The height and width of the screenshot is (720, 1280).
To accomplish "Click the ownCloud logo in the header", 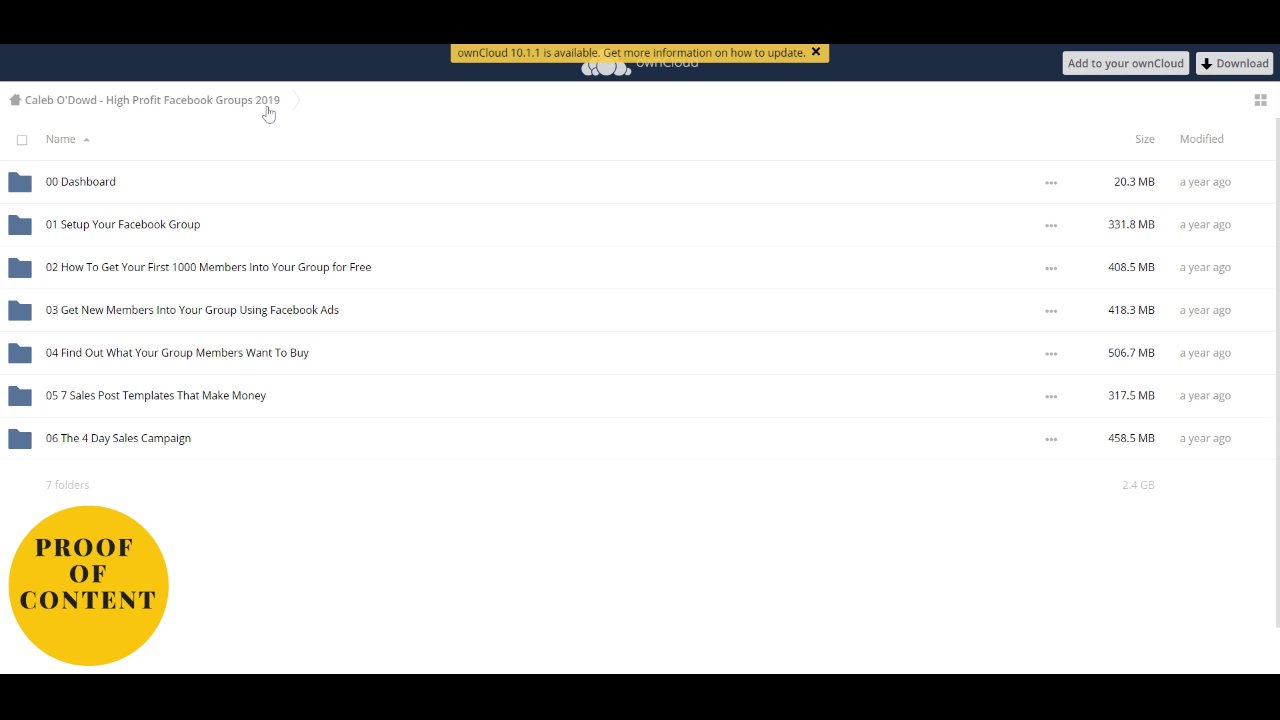I will tap(640, 66).
